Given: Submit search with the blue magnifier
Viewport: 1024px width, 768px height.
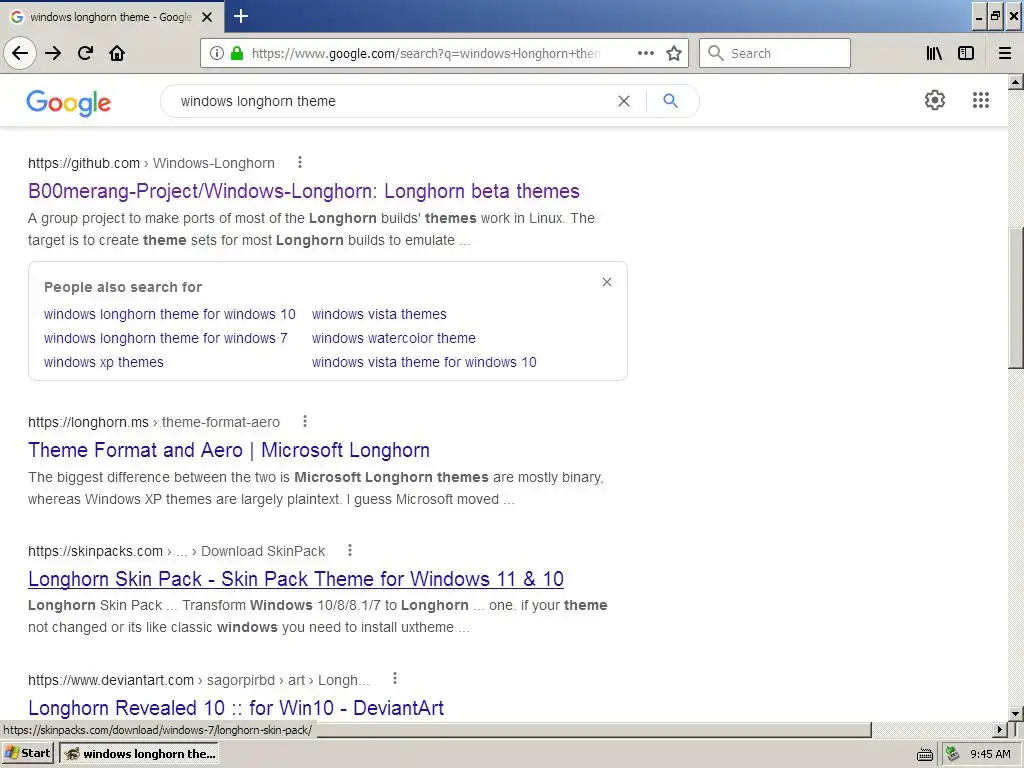Looking at the screenshot, I should click(670, 101).
